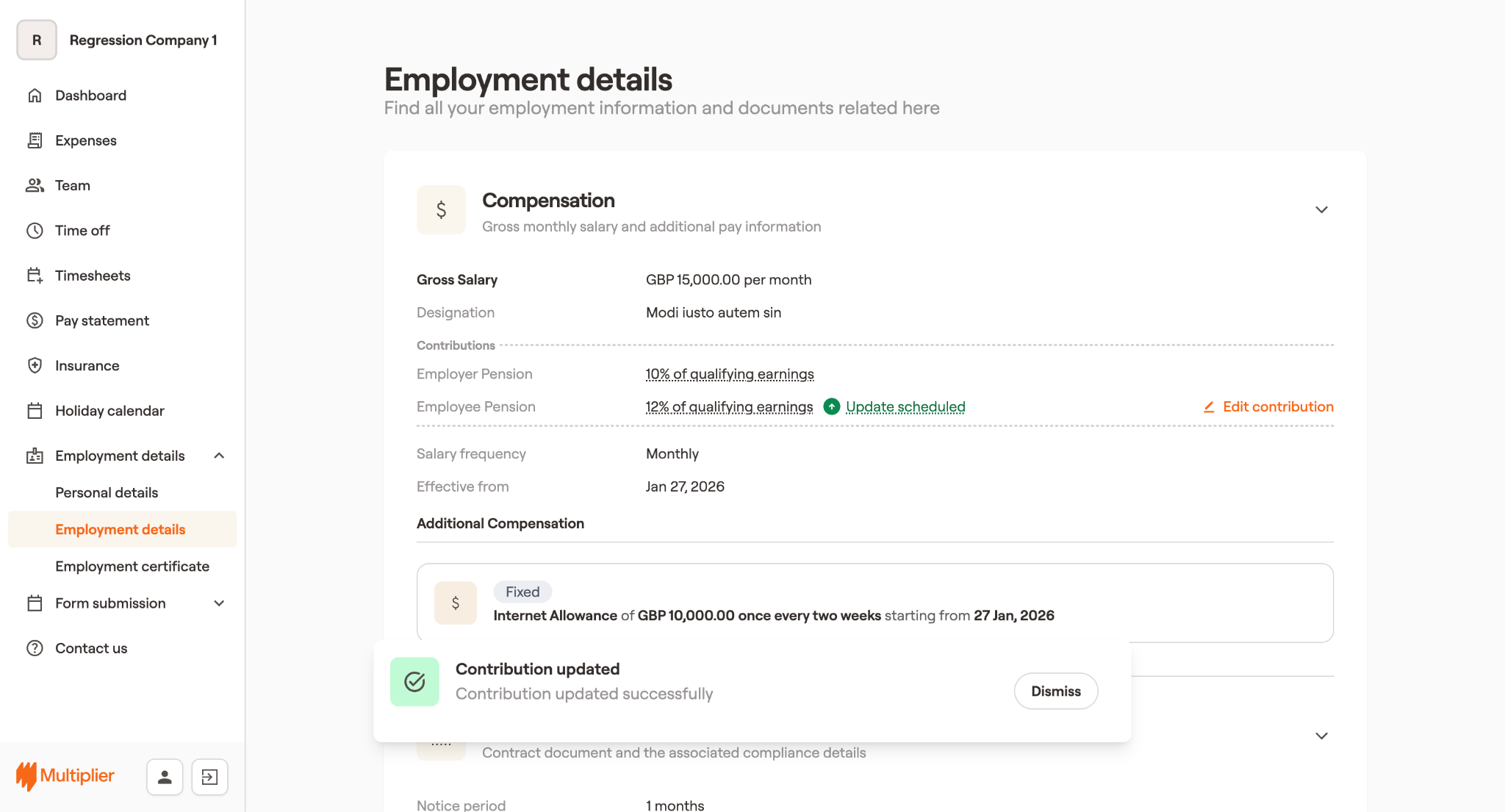Collapse the Employment details sidebar group
Viewport: 1505px width, 812px height.
pyautogui.click(x=219, y=456)
